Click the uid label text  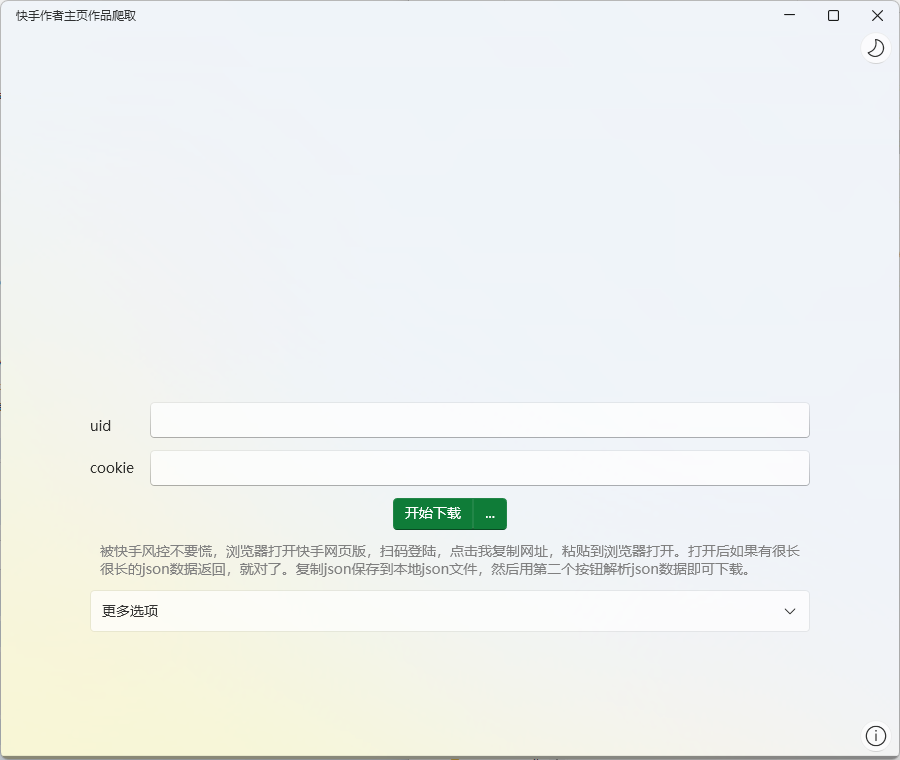pyautogui.click(x=100, y=426)
